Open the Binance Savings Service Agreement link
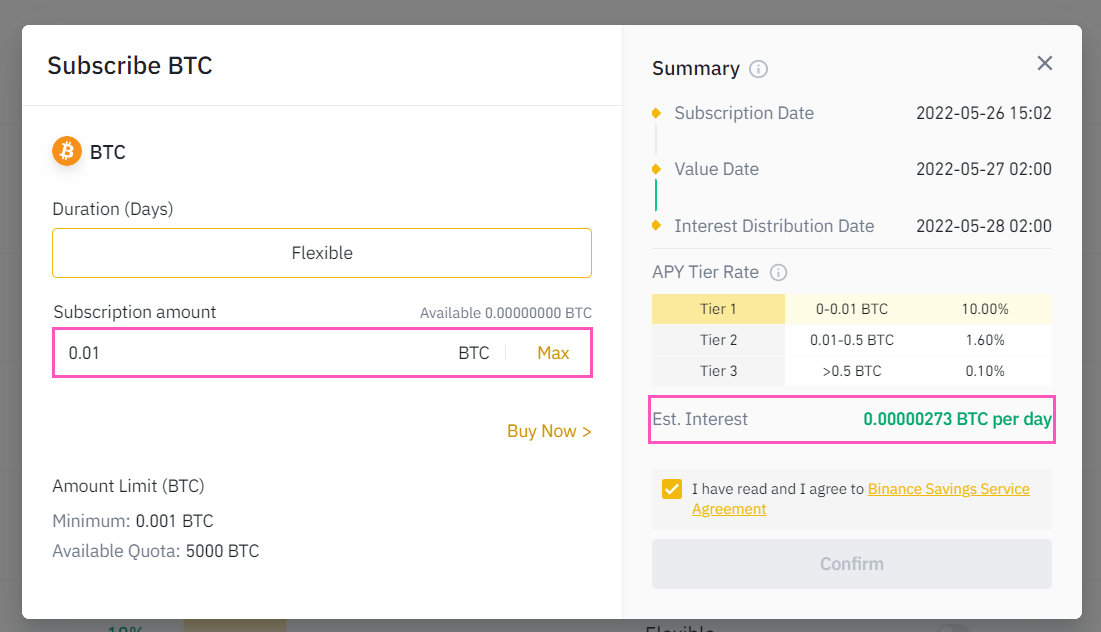1101x632 pixels. coord(948,489)
